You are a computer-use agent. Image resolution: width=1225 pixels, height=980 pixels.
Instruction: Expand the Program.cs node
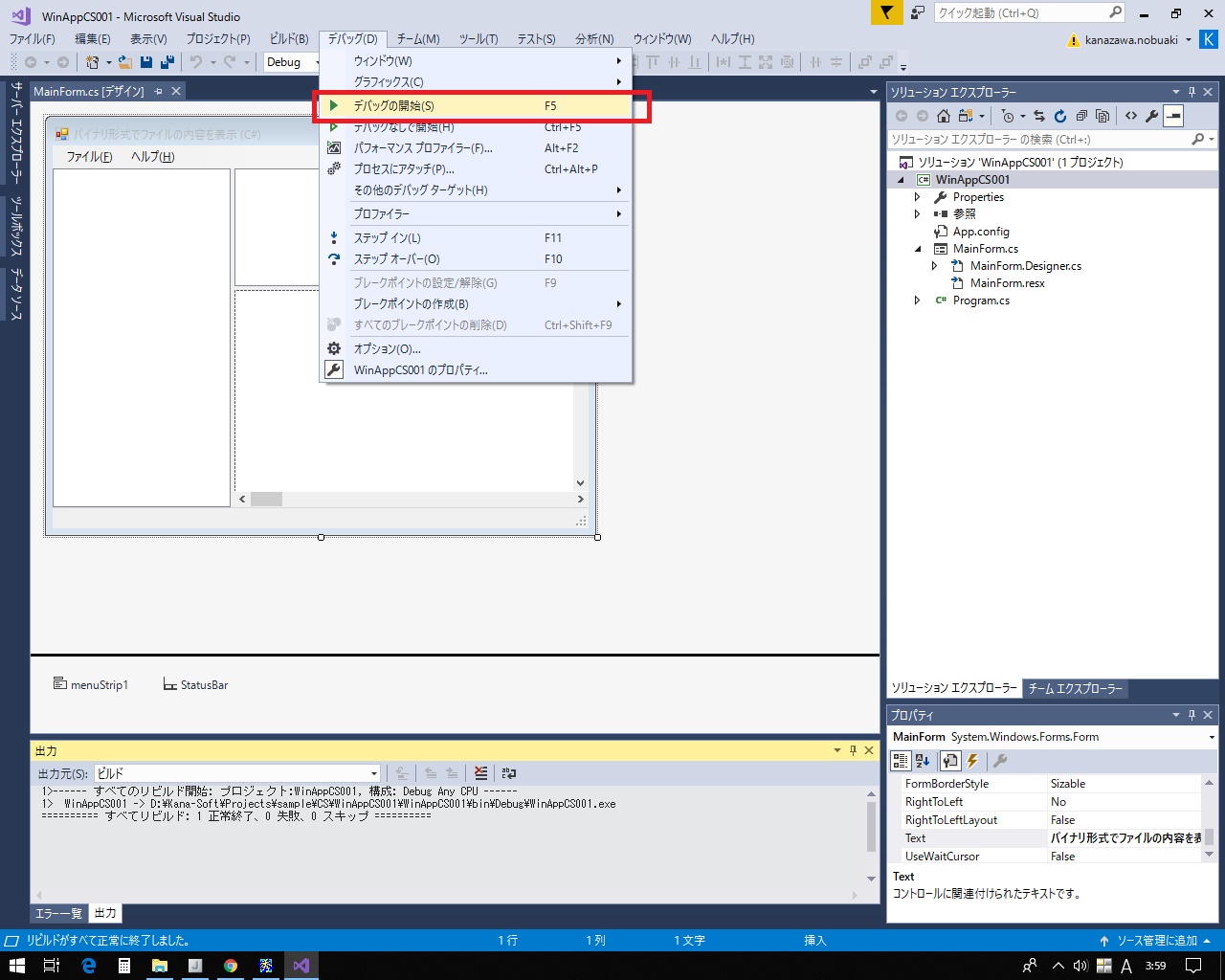[x=917, y=301]
